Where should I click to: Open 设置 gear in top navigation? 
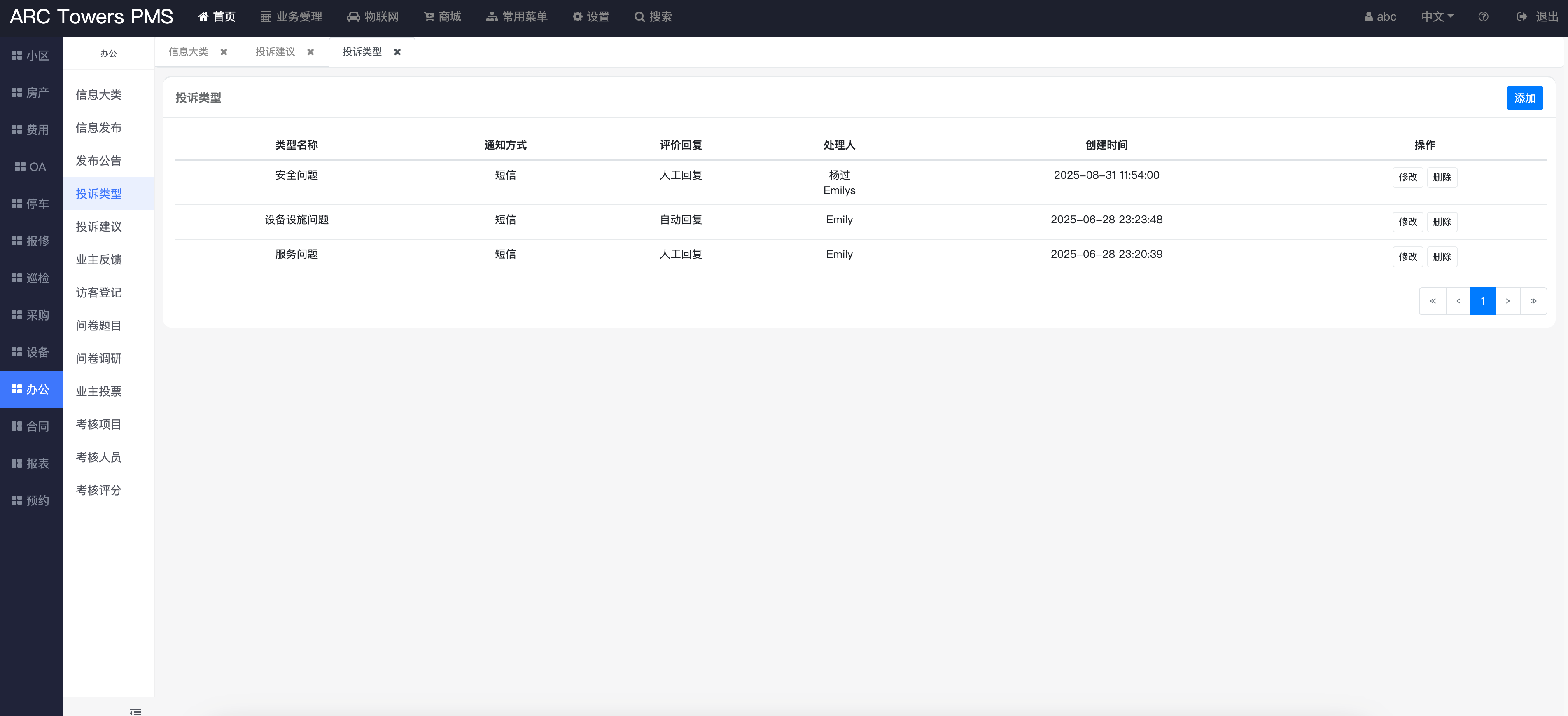click(577, 17)
